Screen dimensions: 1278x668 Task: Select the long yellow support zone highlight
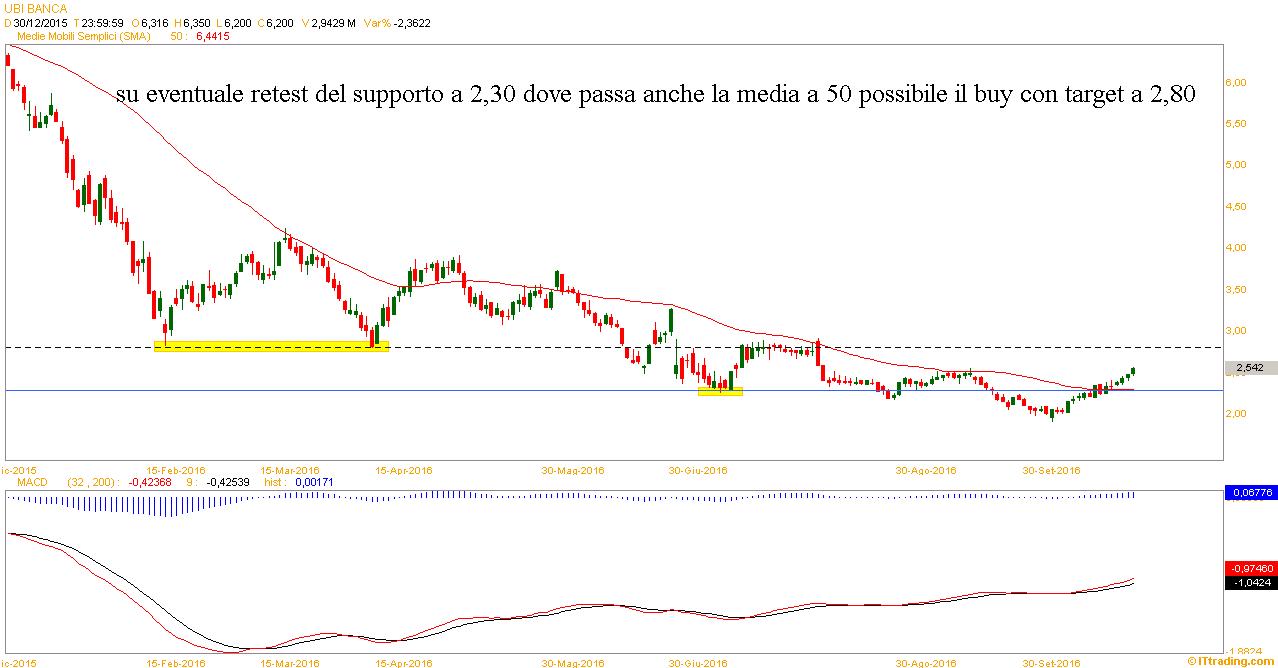(x=271, y=346)
